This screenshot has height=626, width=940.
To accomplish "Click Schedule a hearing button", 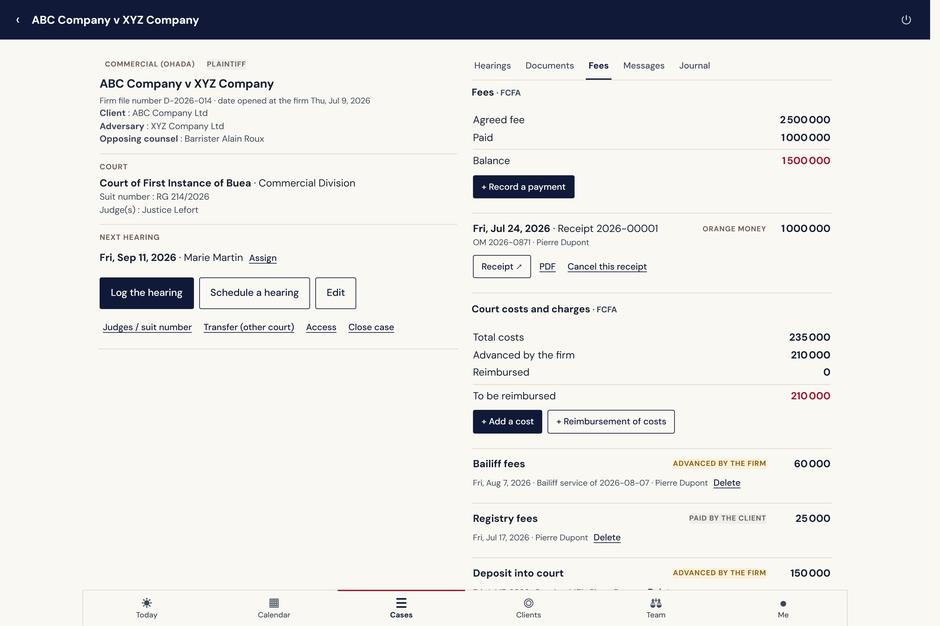I will pos(254,293).
